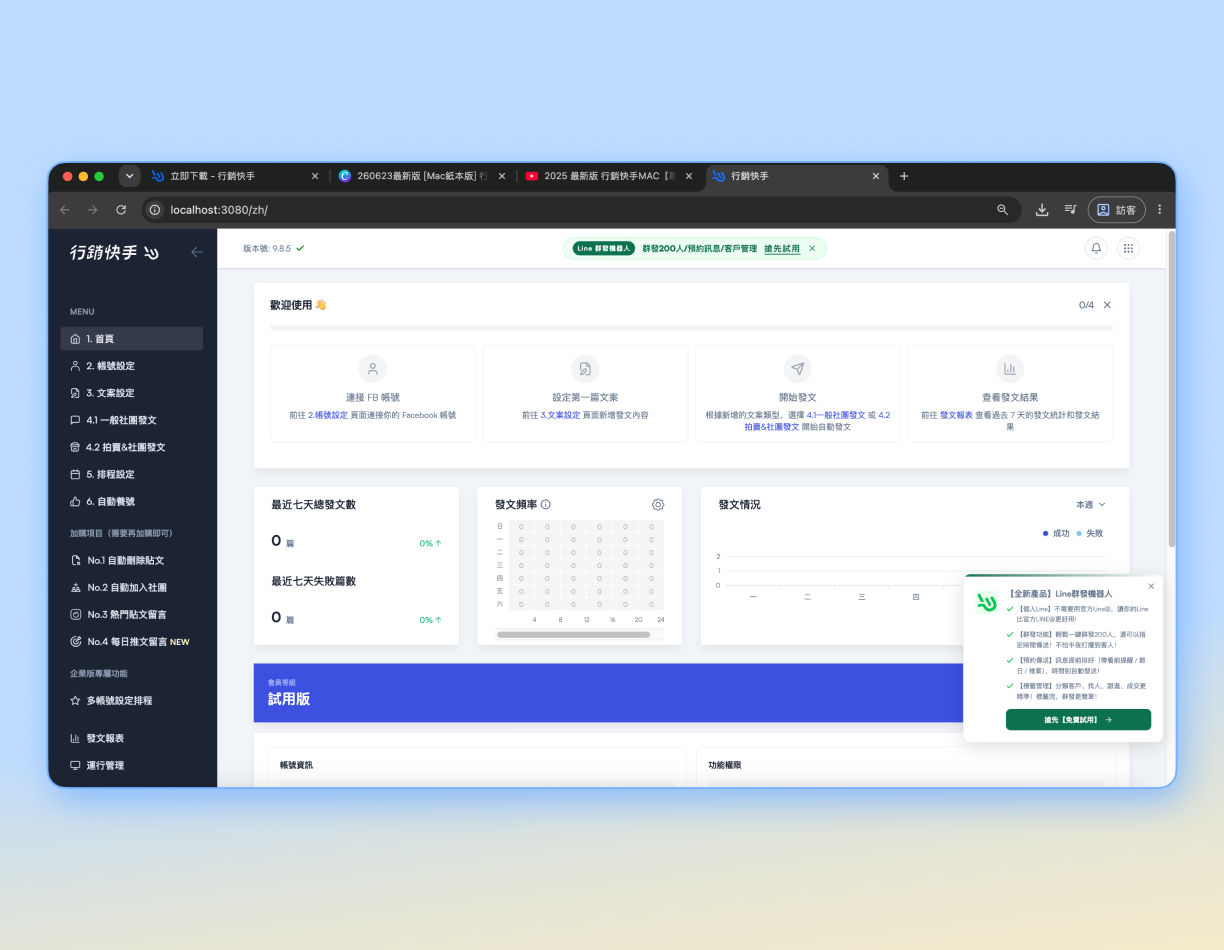
Task: Open the 本週 dropdown in 發文情況
Action: point(1091,505)
